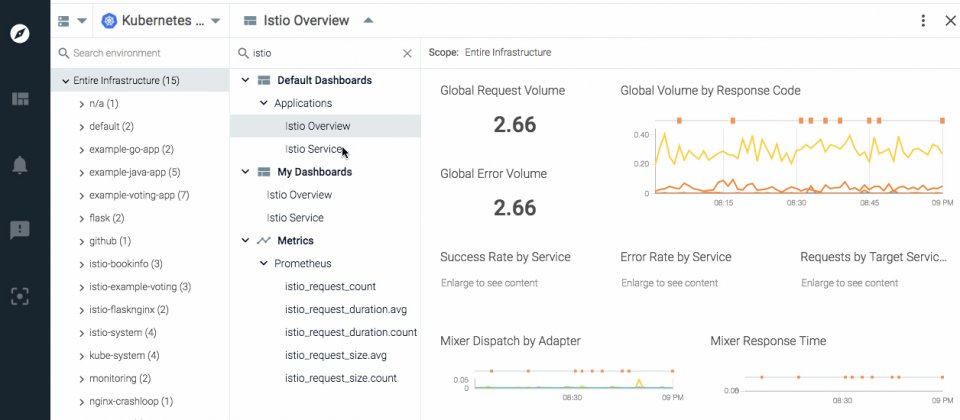Enlarge the Error Rate by Service panel
The width and height of the screenshot is (960, 420).
click(669, 283)
